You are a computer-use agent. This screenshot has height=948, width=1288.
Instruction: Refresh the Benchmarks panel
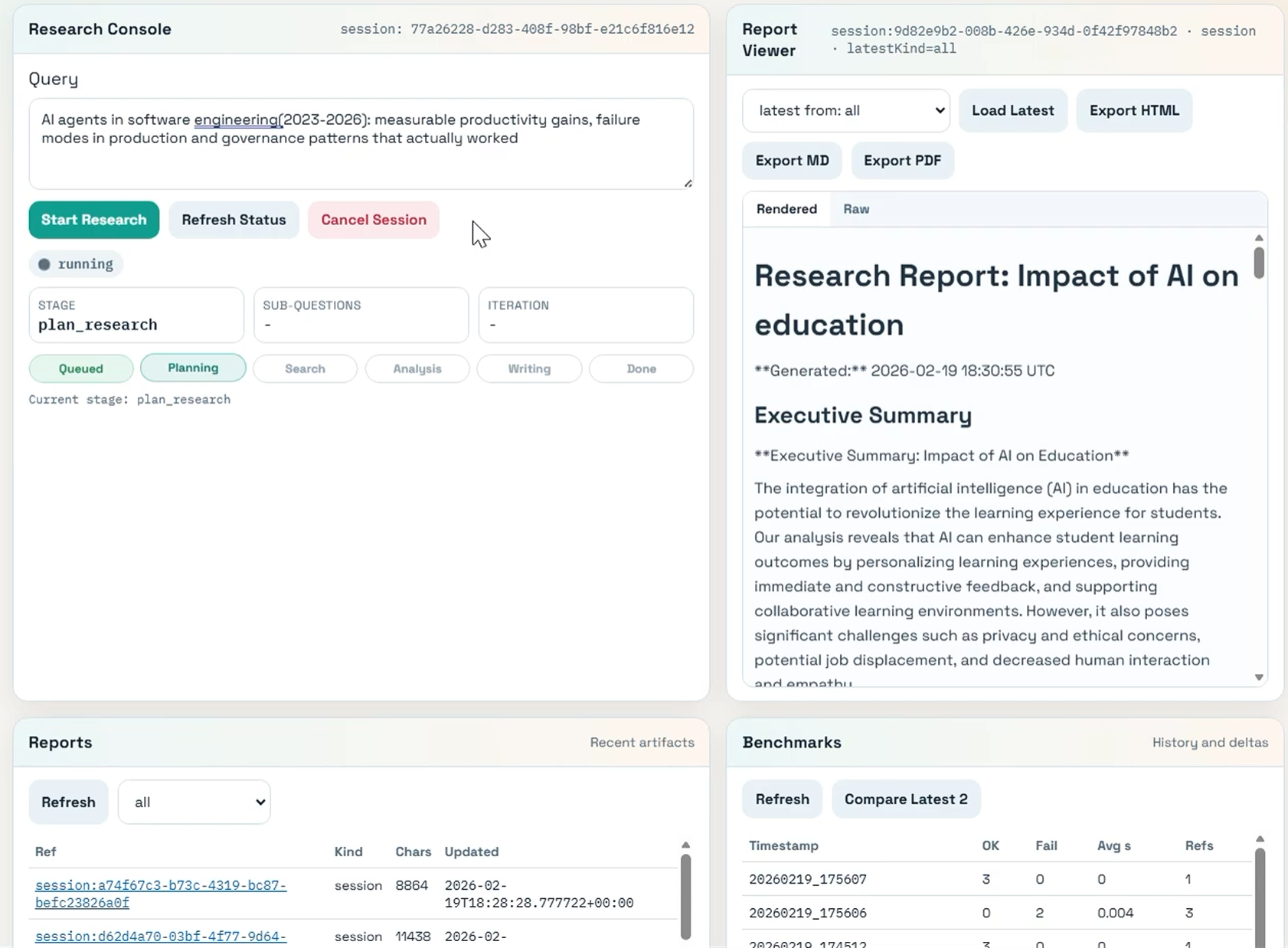tap(782, 799)
